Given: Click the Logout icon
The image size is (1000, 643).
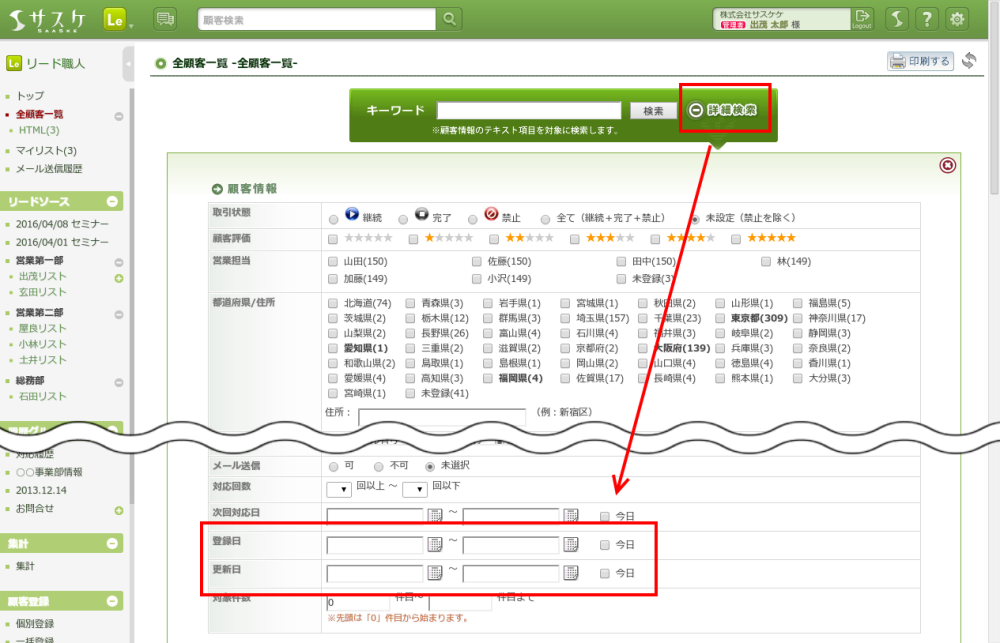Looking at the screenshot, I should click(862, 19).
